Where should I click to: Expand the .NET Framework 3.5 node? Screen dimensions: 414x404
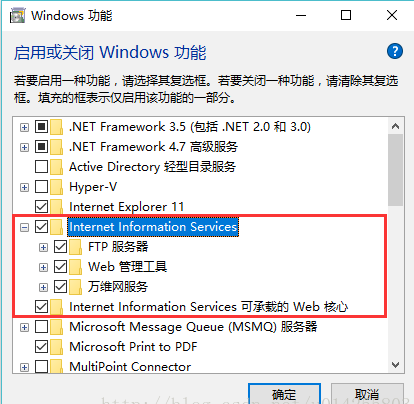24,127
